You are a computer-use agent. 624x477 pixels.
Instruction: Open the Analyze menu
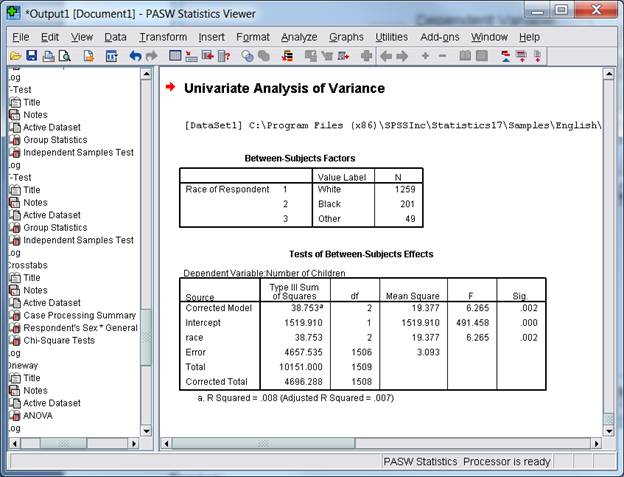299,37
